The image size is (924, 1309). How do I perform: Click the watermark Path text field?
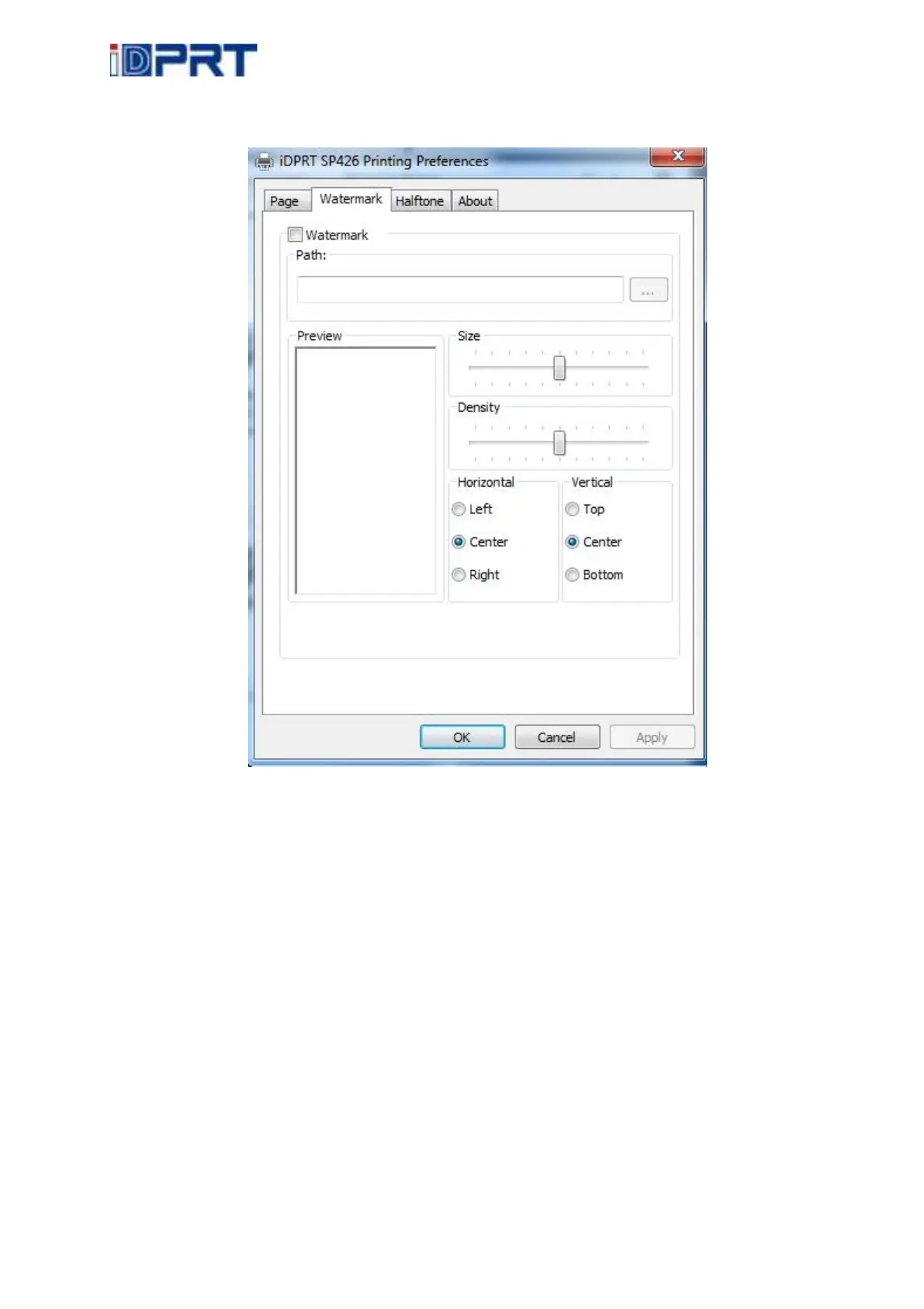[460, 289]
